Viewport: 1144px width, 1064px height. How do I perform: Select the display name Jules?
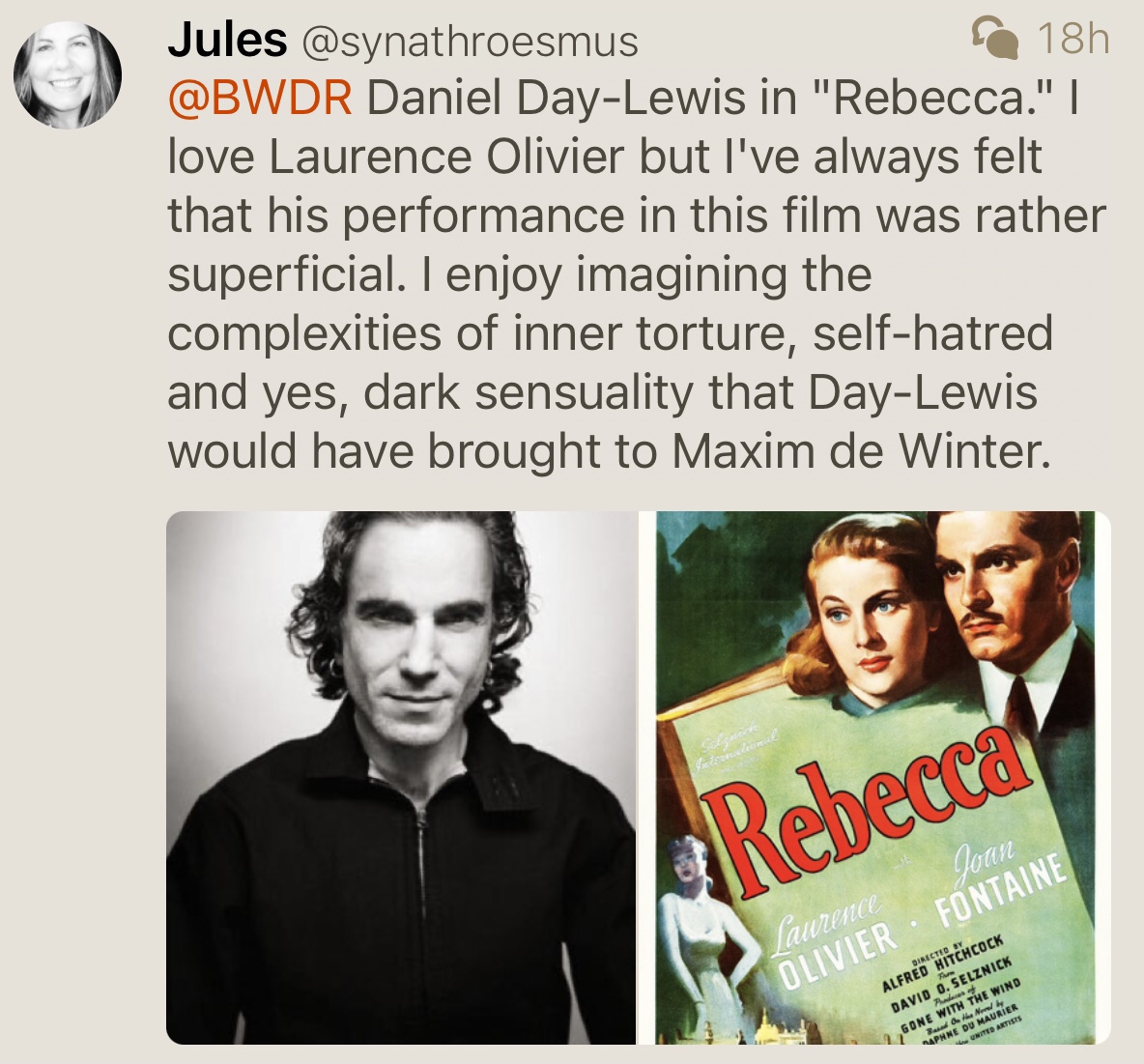point(227,40)
